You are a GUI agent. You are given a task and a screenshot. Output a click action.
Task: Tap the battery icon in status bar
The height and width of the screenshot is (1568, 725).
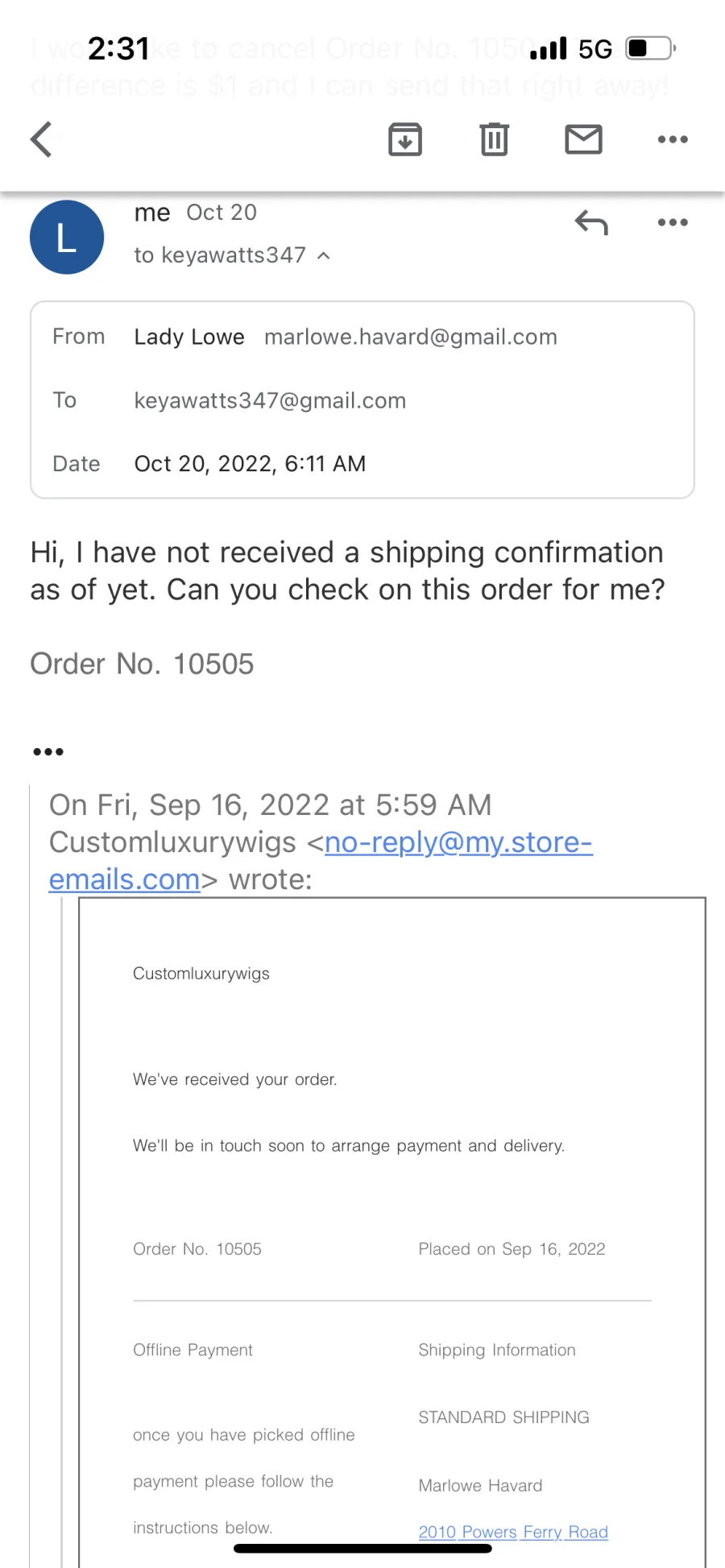(651, 48)
